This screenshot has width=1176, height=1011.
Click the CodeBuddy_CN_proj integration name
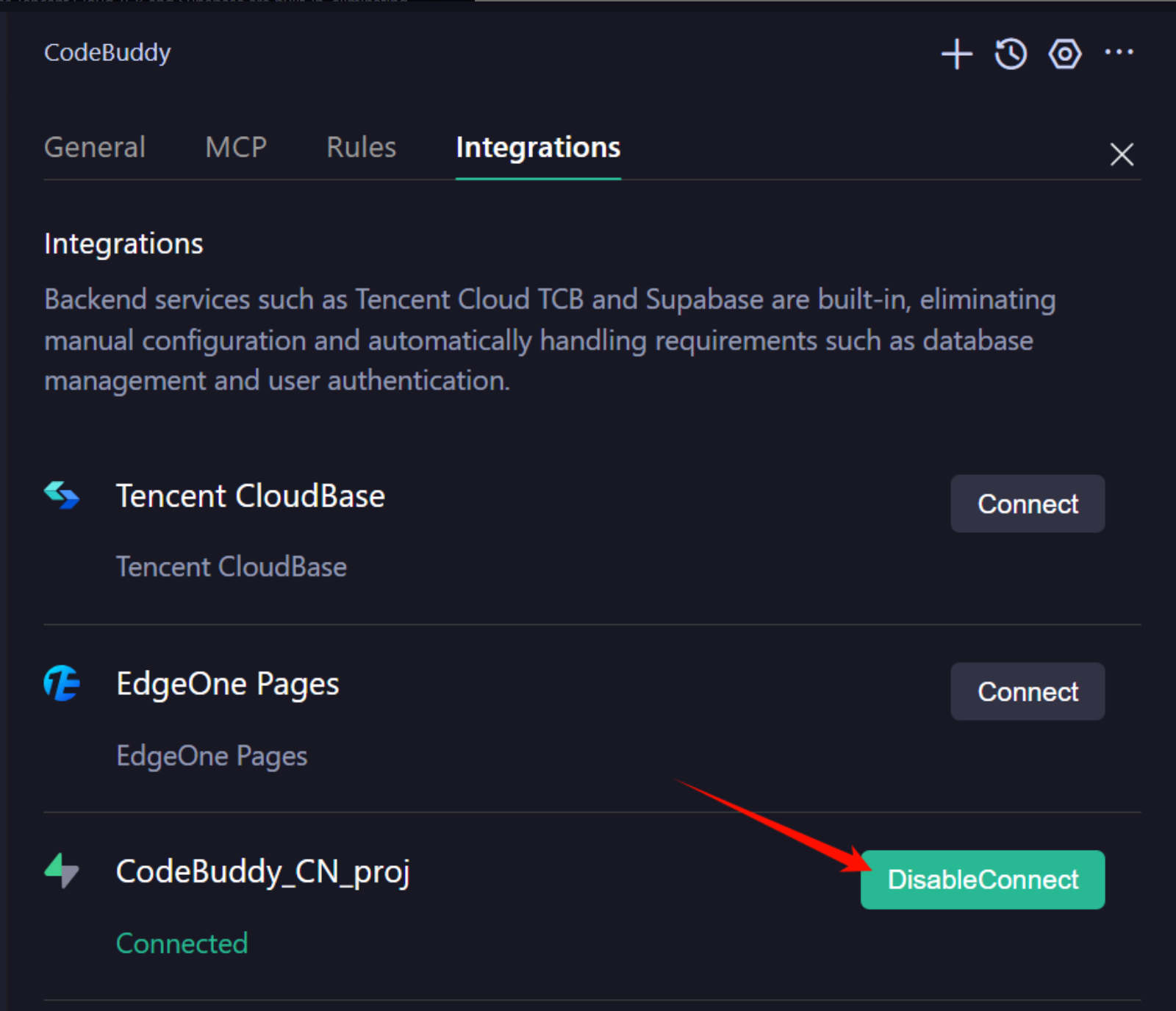tap(262, 872)
